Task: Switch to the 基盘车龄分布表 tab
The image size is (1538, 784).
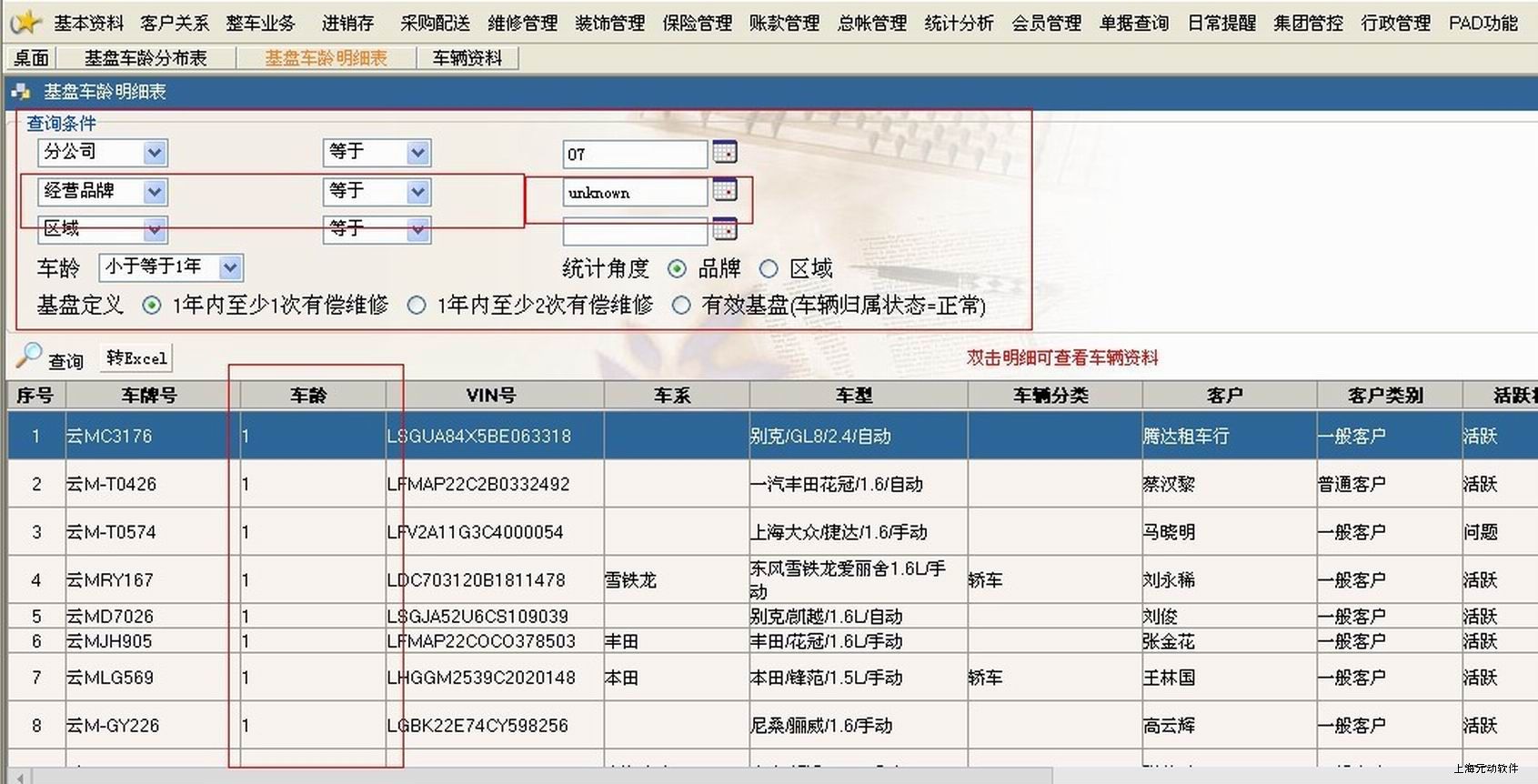Action: pos(146,58)
